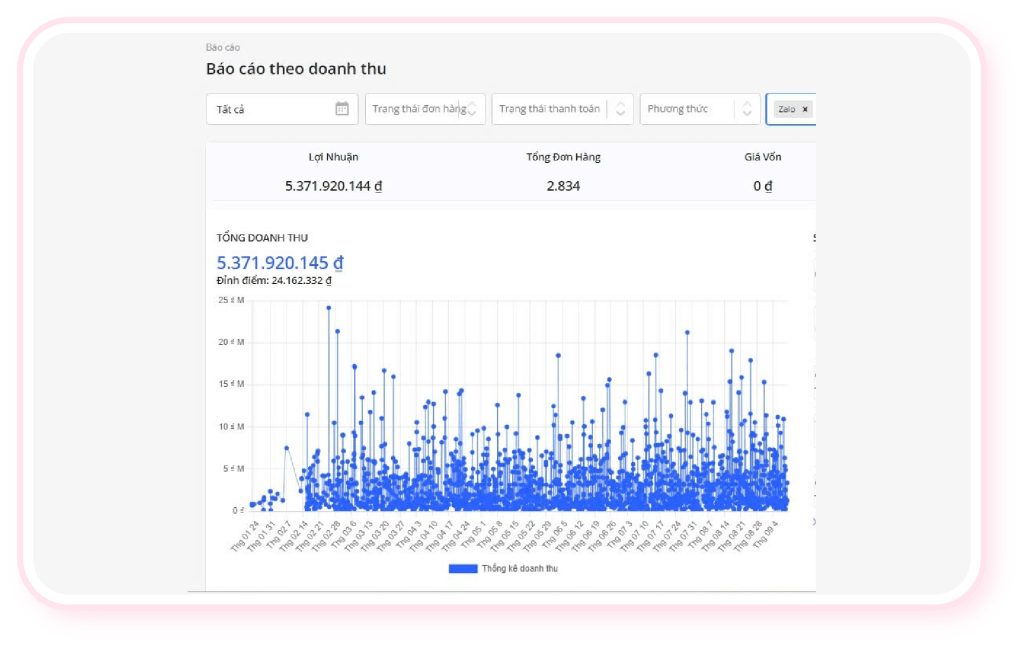Click the arrows icon of Trạng thái thanh toán
Screen dimensions: 1024x648
pos(620,109)
